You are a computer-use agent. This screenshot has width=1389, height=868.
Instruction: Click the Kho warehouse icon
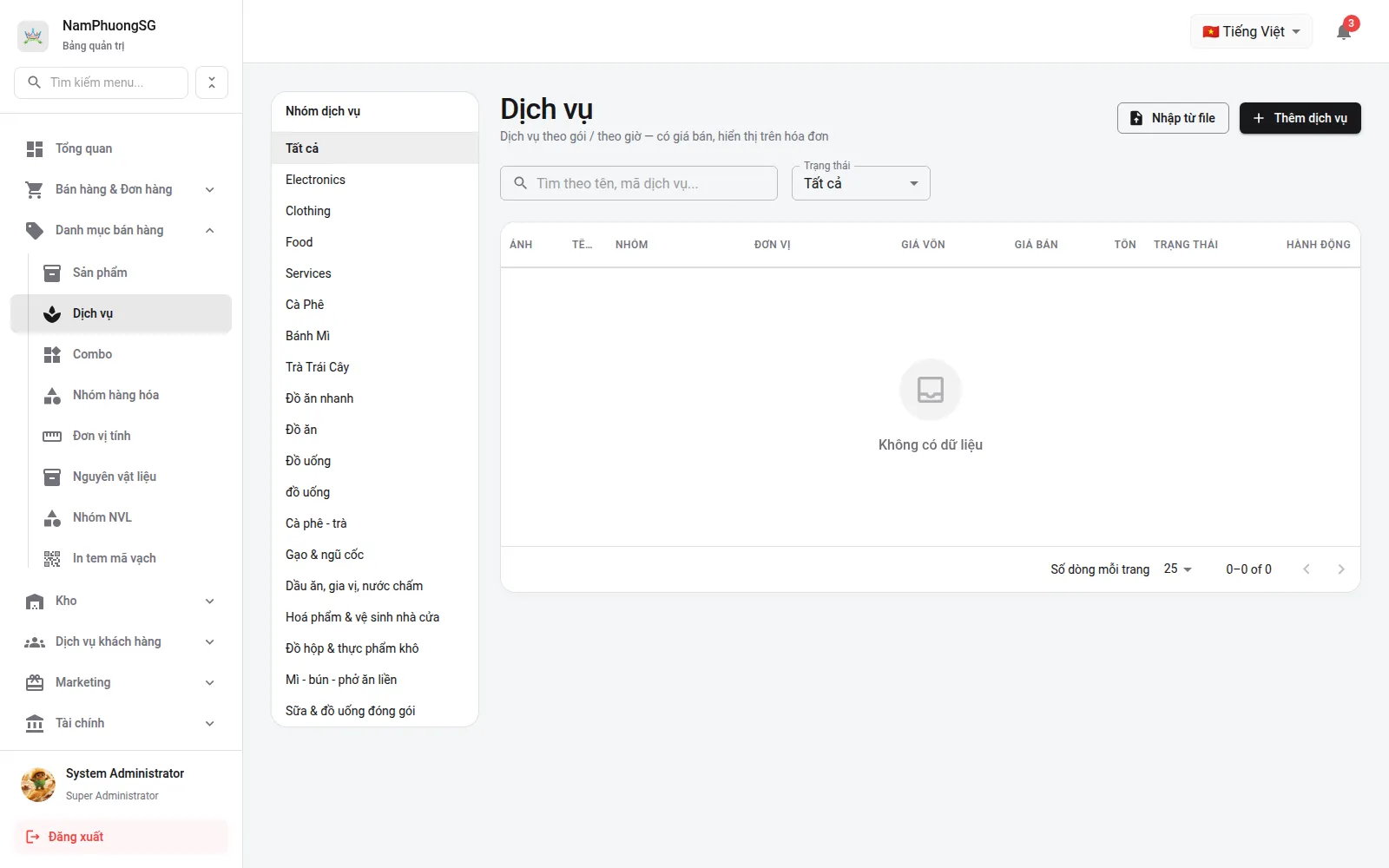(35, 602)
